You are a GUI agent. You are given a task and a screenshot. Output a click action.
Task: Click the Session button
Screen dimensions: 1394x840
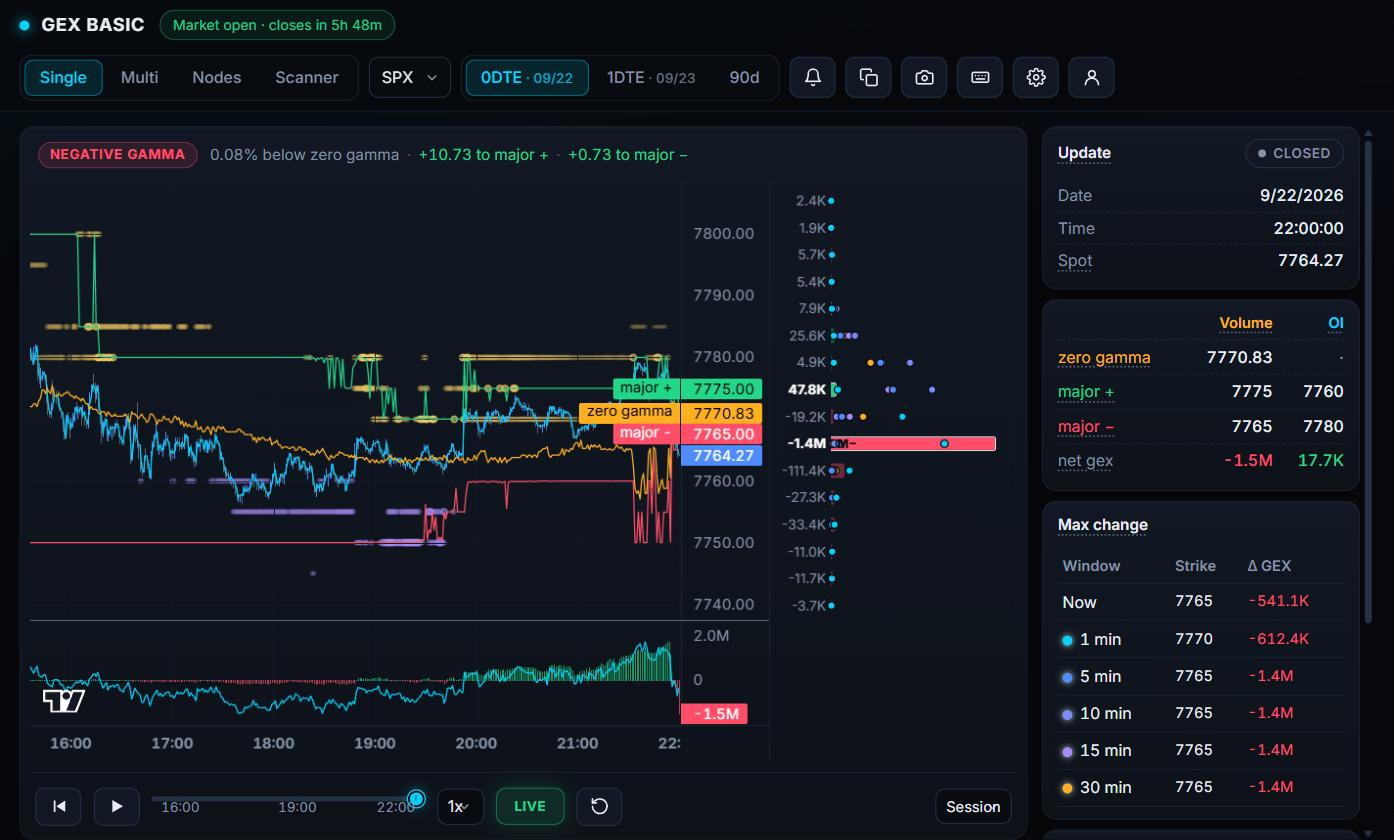tap(973, 806)
